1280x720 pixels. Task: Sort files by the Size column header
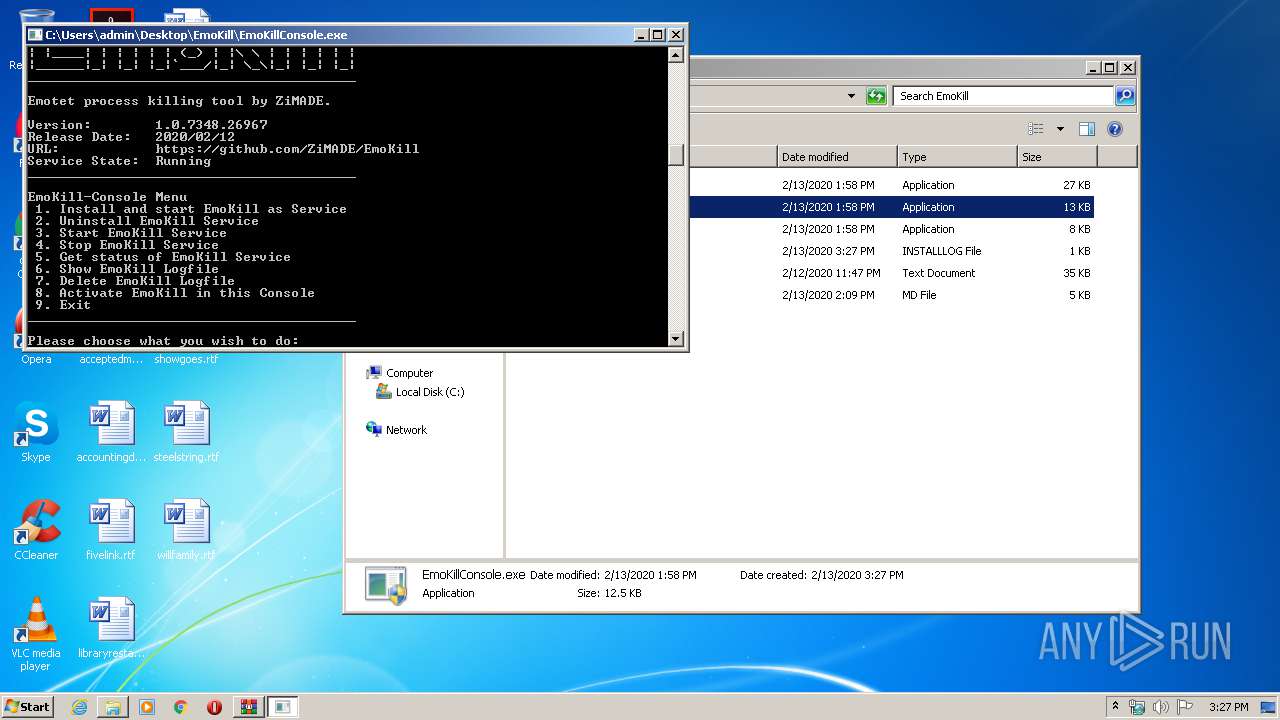(x=1057, y=157)
